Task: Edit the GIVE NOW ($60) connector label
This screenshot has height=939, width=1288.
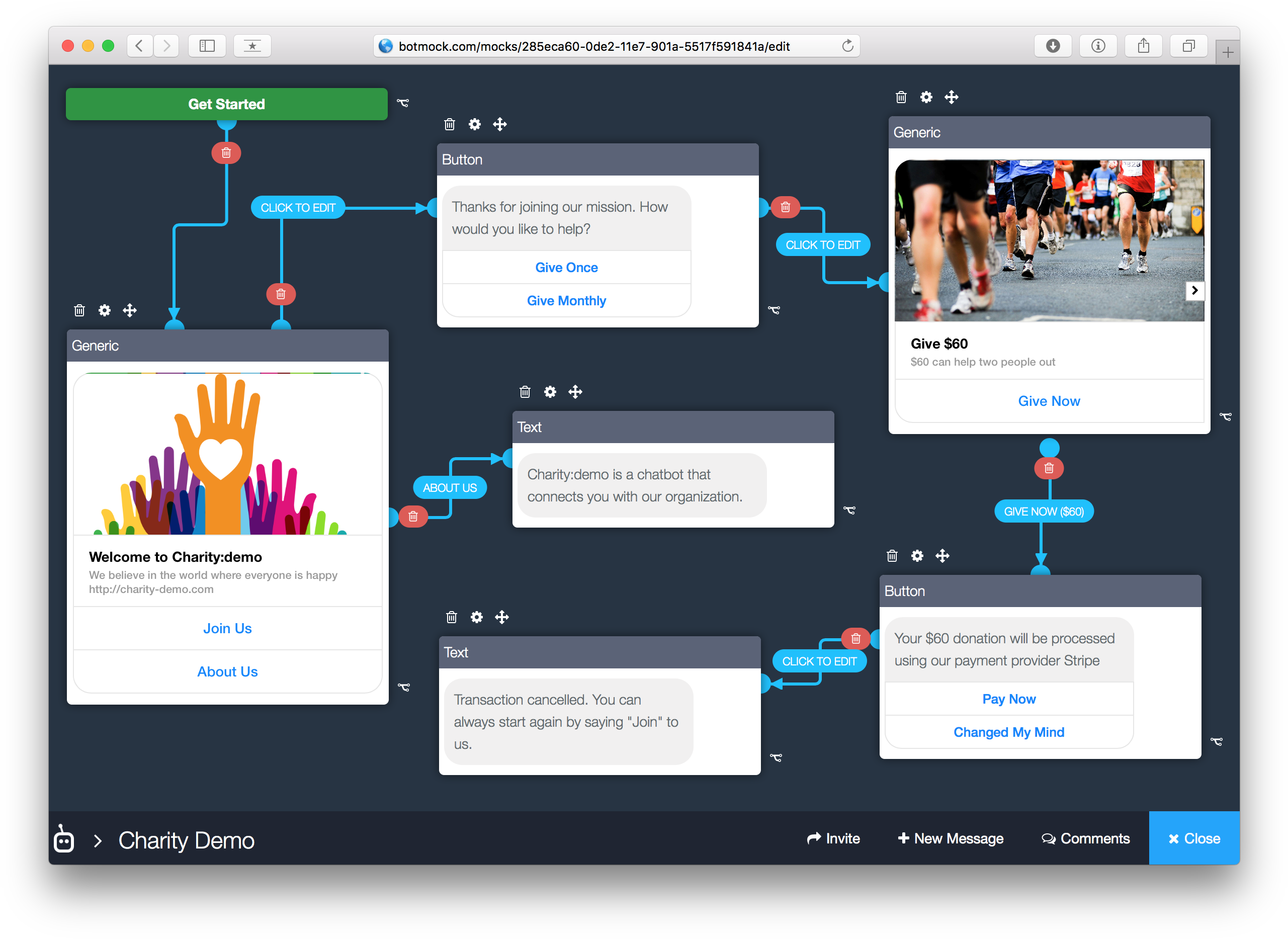Action: (1044, 511)
